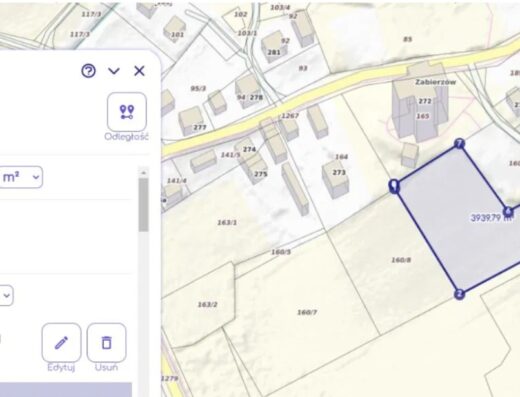Click the Zabierzów place label
Screen dimensions: 520x397
pyautogui.click(x=435, y=82)
